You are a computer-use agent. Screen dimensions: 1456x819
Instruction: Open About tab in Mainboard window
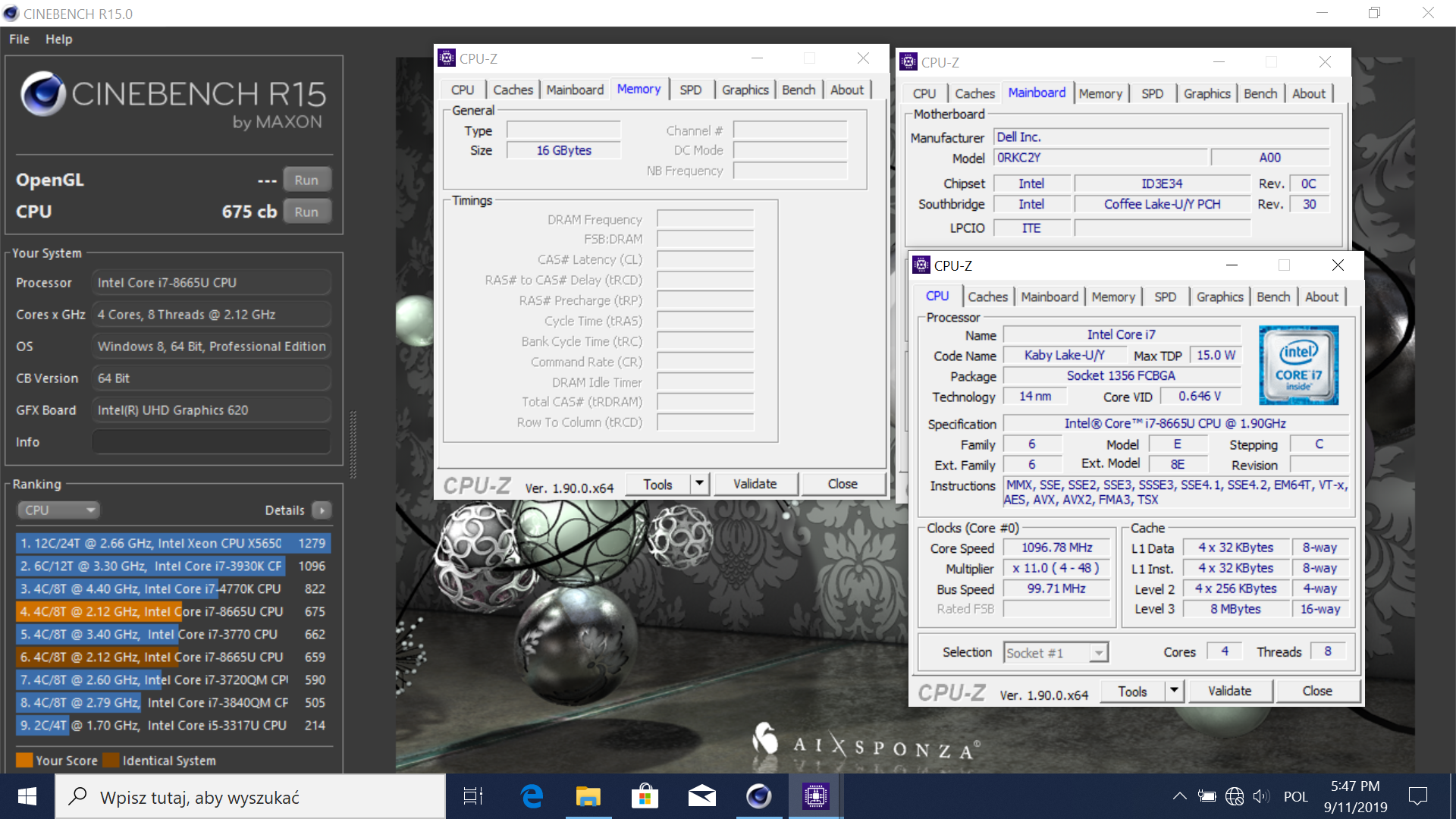click(1309, 93)
